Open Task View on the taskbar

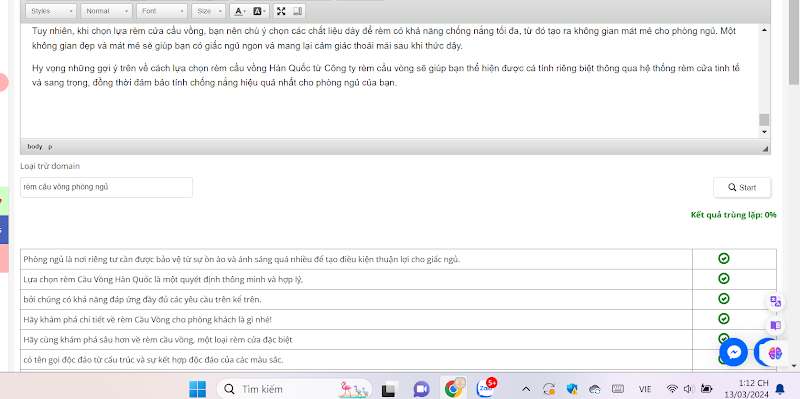390,389
